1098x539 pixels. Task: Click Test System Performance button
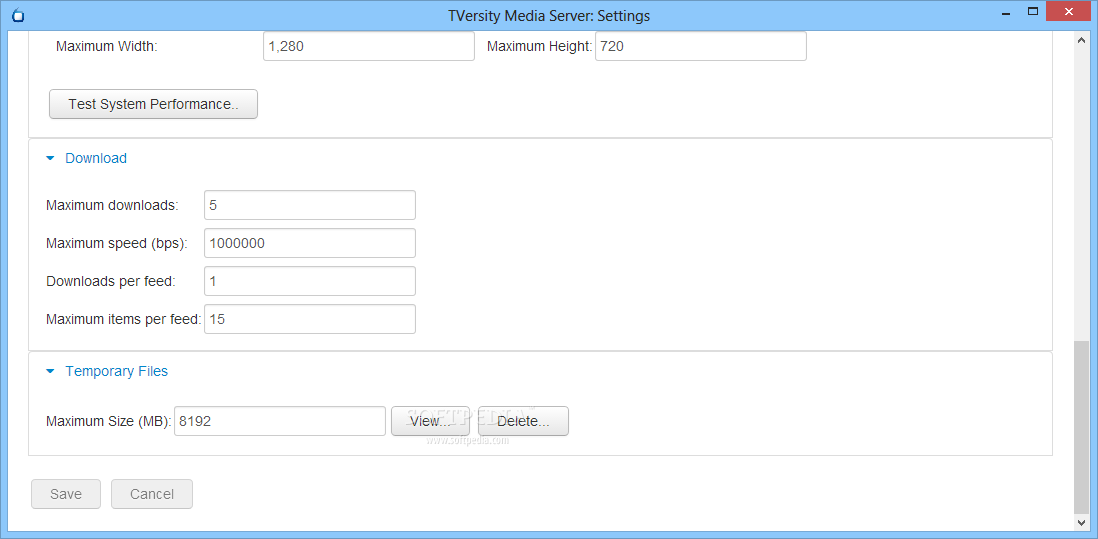153,104
